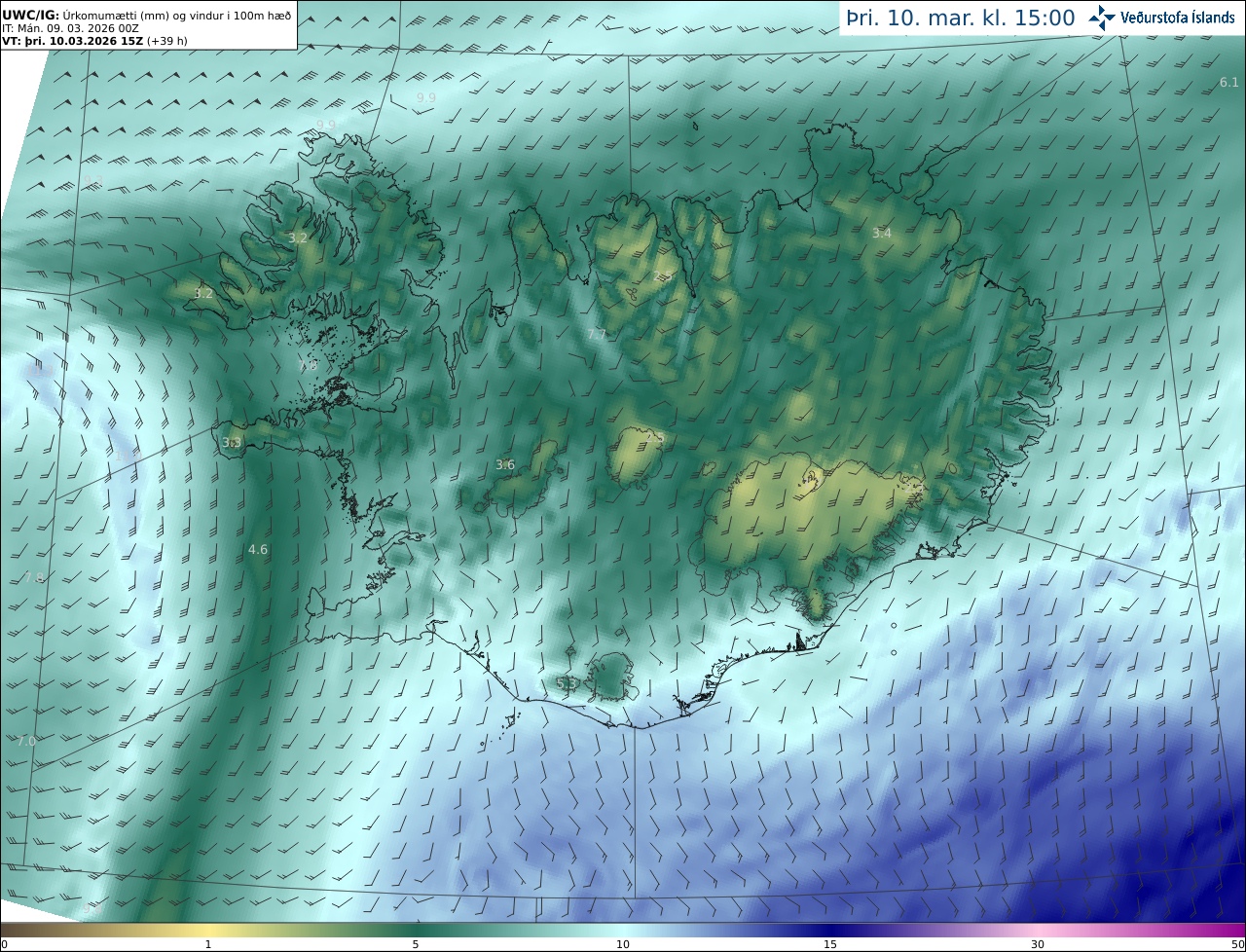Click the 3.6 value on the map
Image resolution: width=1246 pixels, height=952 pixels.
(505, 464)
